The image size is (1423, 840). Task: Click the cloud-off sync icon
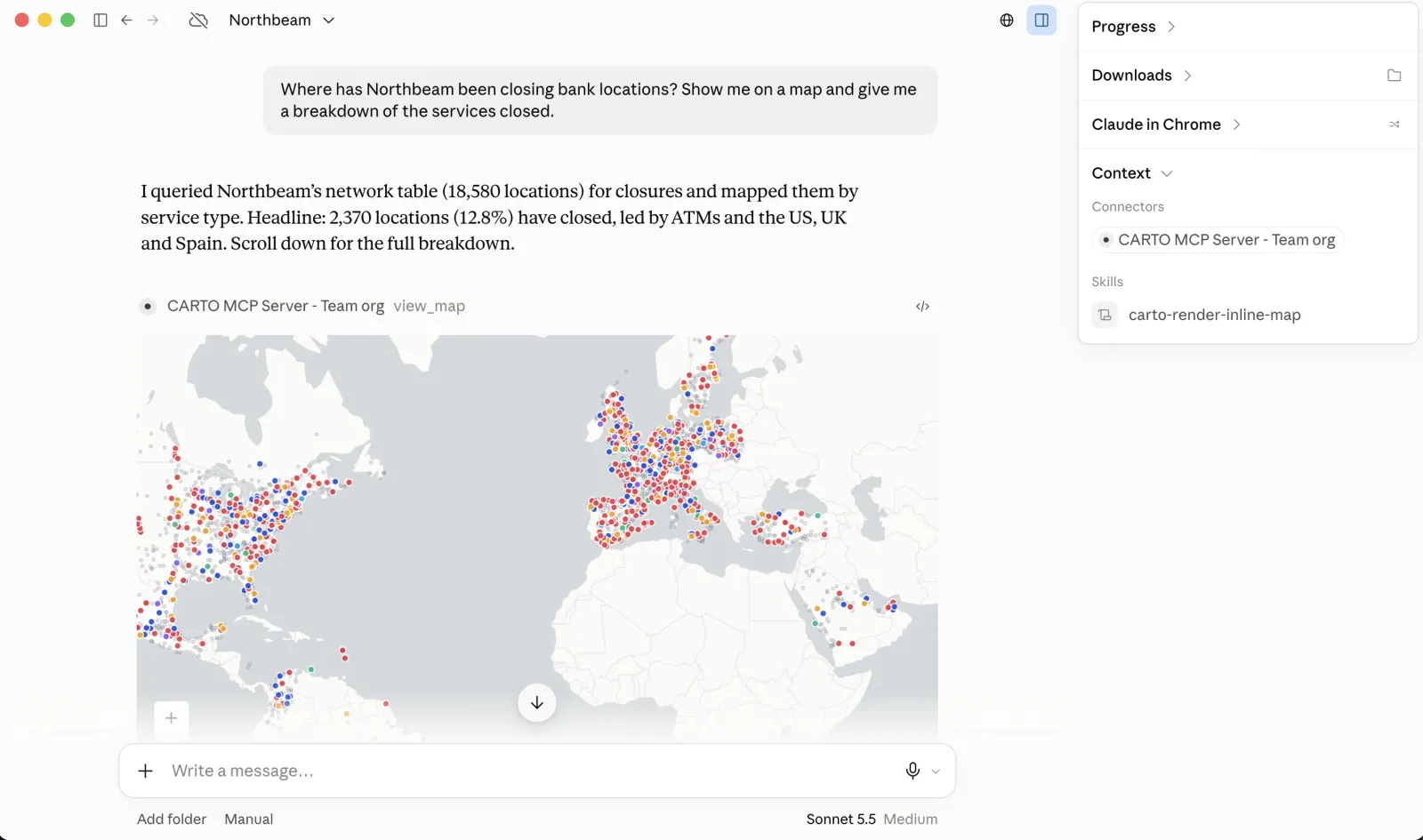(198, 20)
